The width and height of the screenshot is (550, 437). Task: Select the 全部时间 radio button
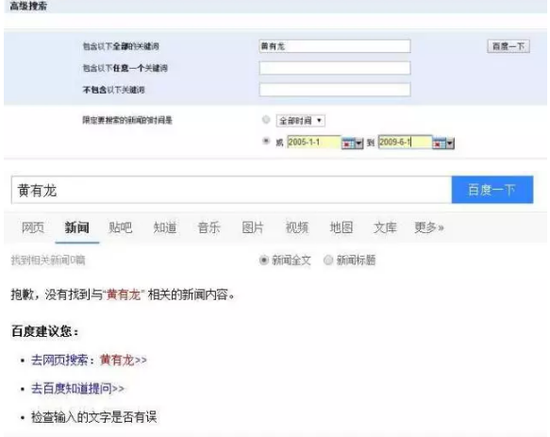tap(266, 120)
